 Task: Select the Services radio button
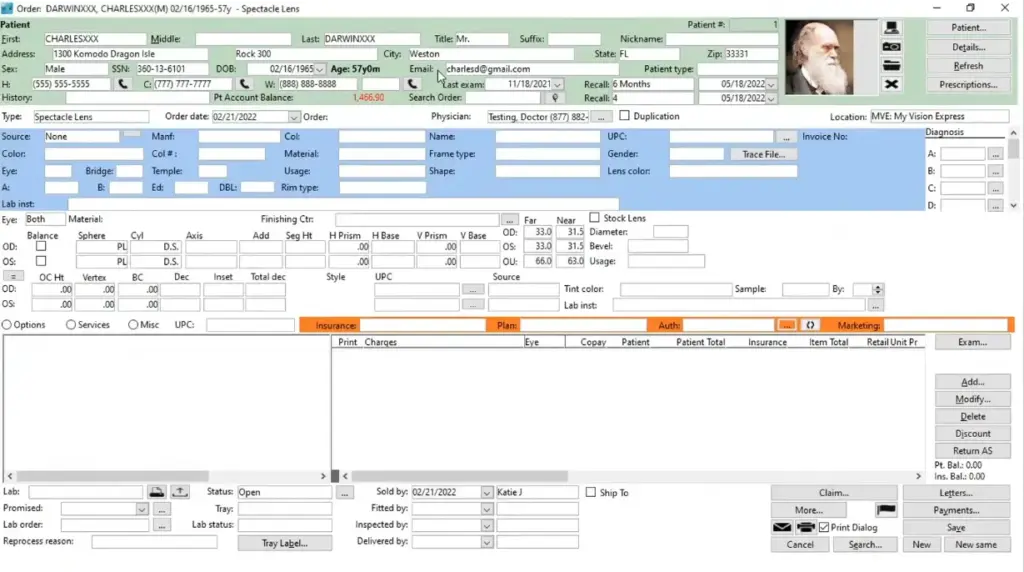71,325
